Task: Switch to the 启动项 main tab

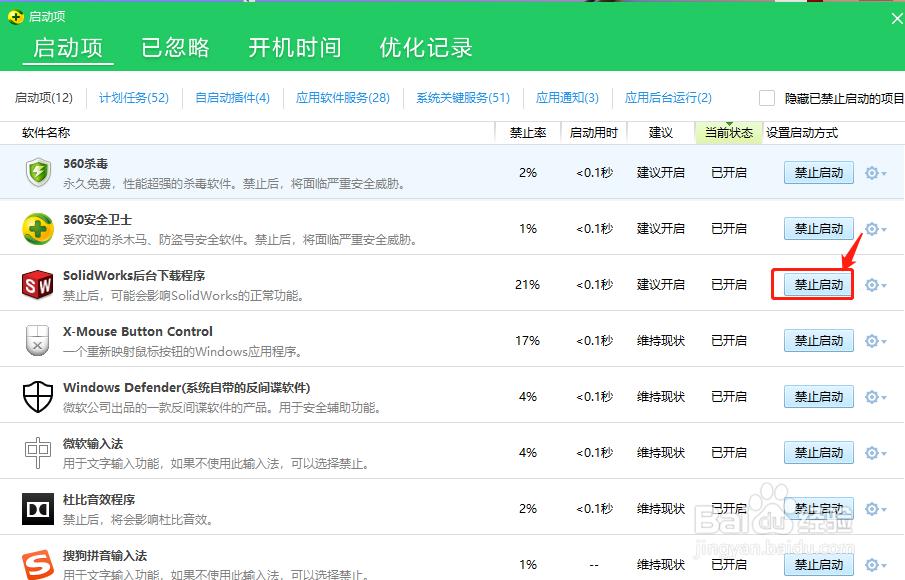Action: [x=68, y=47]
